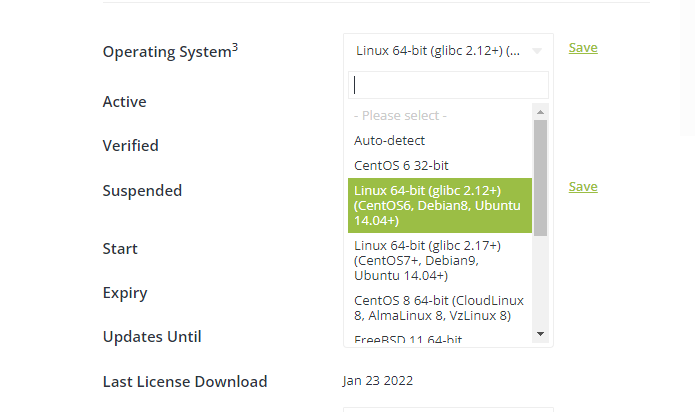
Task: Click the Jan 23 2022 download date
Action: [x=378, y=380]
